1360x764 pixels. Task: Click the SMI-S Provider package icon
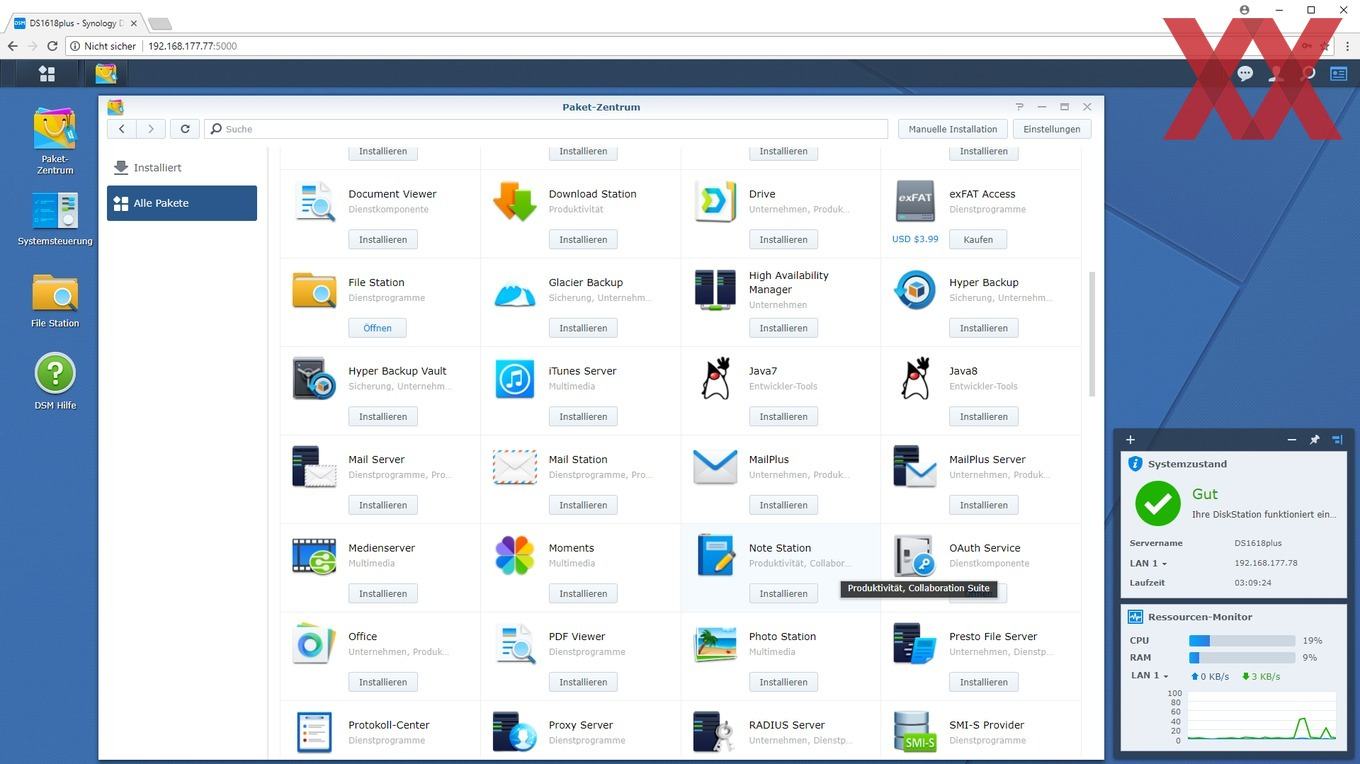(915, 732)
